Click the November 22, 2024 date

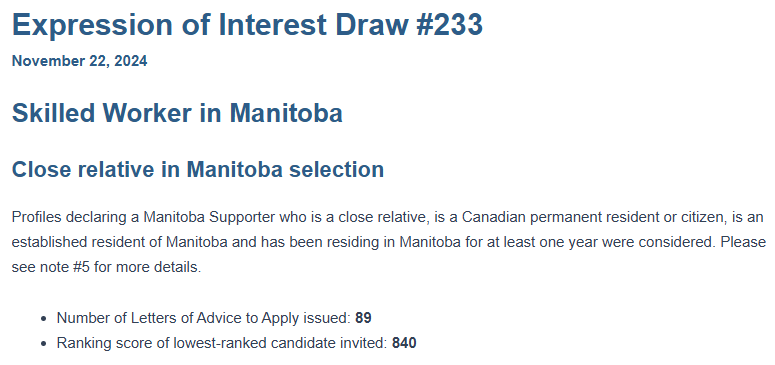click(80, 61)
